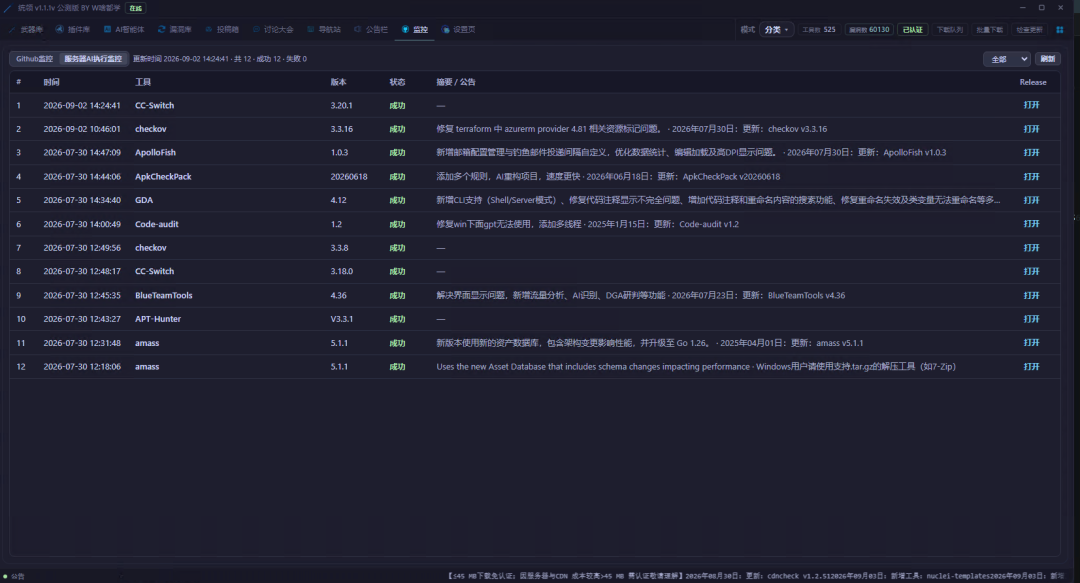
Task: Expand the 全部 filter dropdown
Action: click(1006, 59)
